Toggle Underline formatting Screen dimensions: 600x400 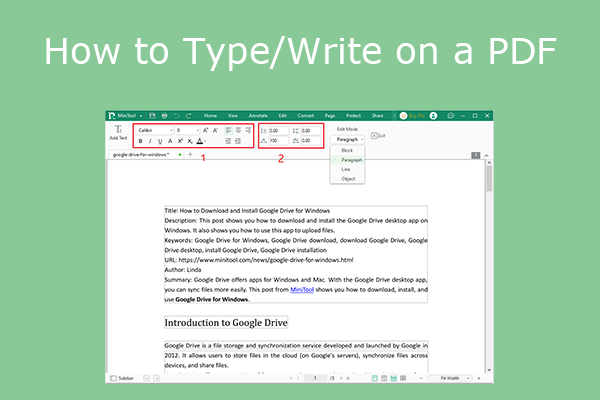pyautogui.click(x=160, y=141)
